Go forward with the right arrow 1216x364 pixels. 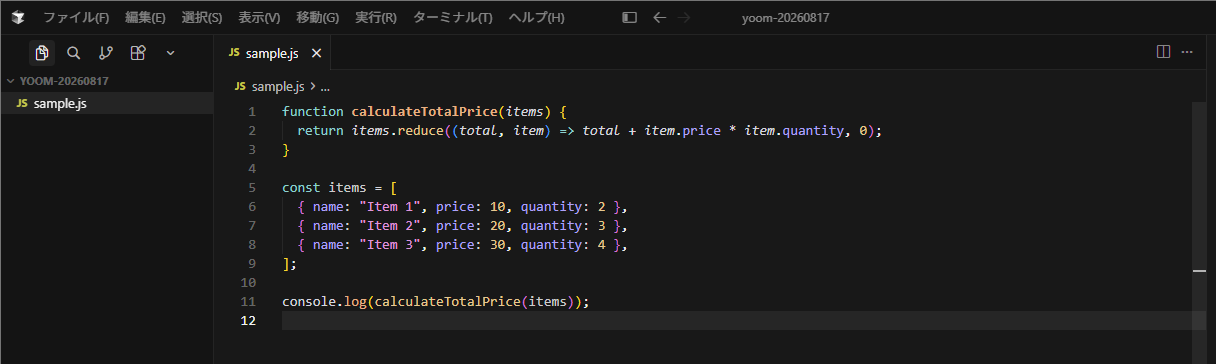click(684, 18)
